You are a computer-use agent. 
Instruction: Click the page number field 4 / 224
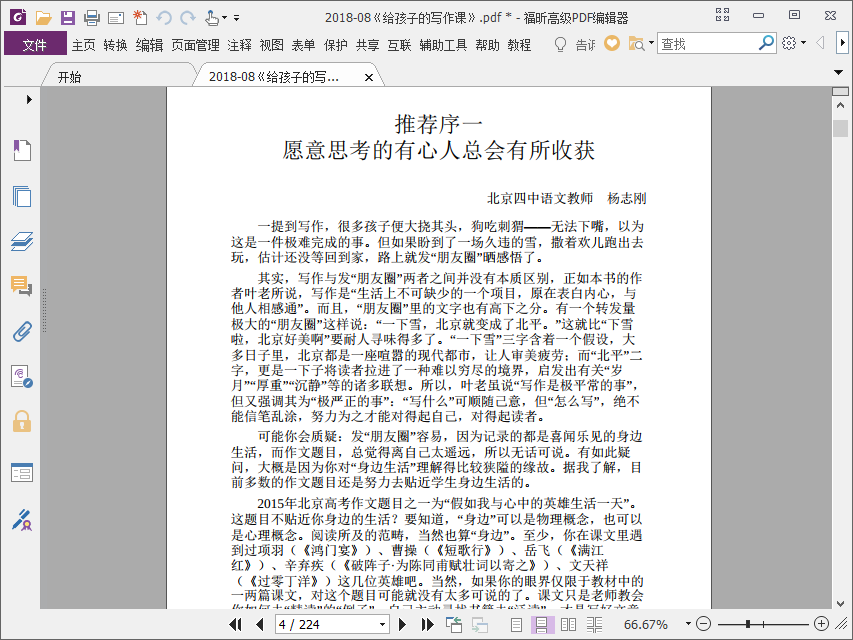(x=327, y=624)
